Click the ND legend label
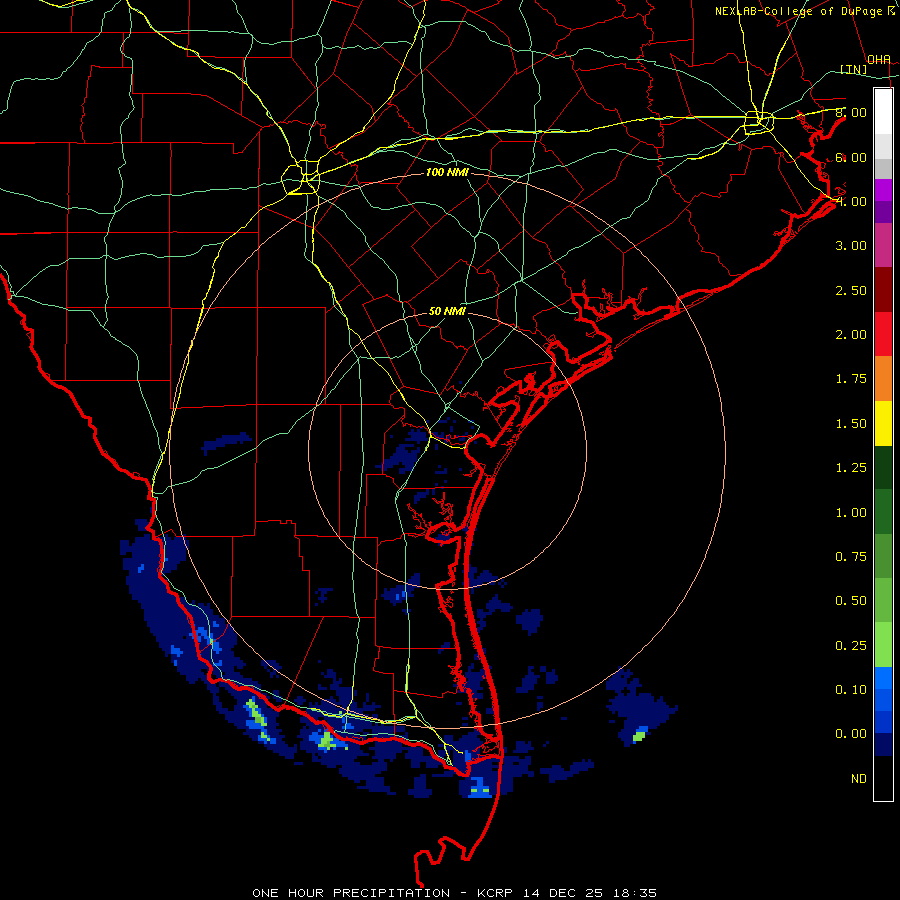This screenshot has height=900, width=900. pyautogui.click(x=859, y=779)
